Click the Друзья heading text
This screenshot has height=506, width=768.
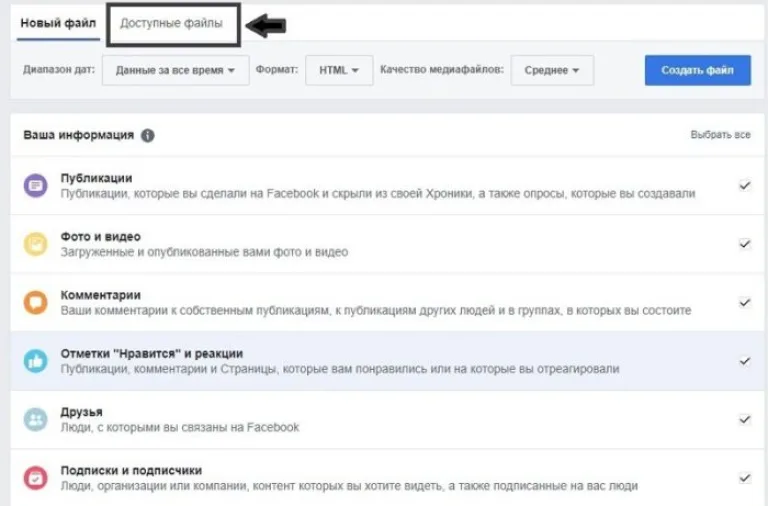click(81, 412)
